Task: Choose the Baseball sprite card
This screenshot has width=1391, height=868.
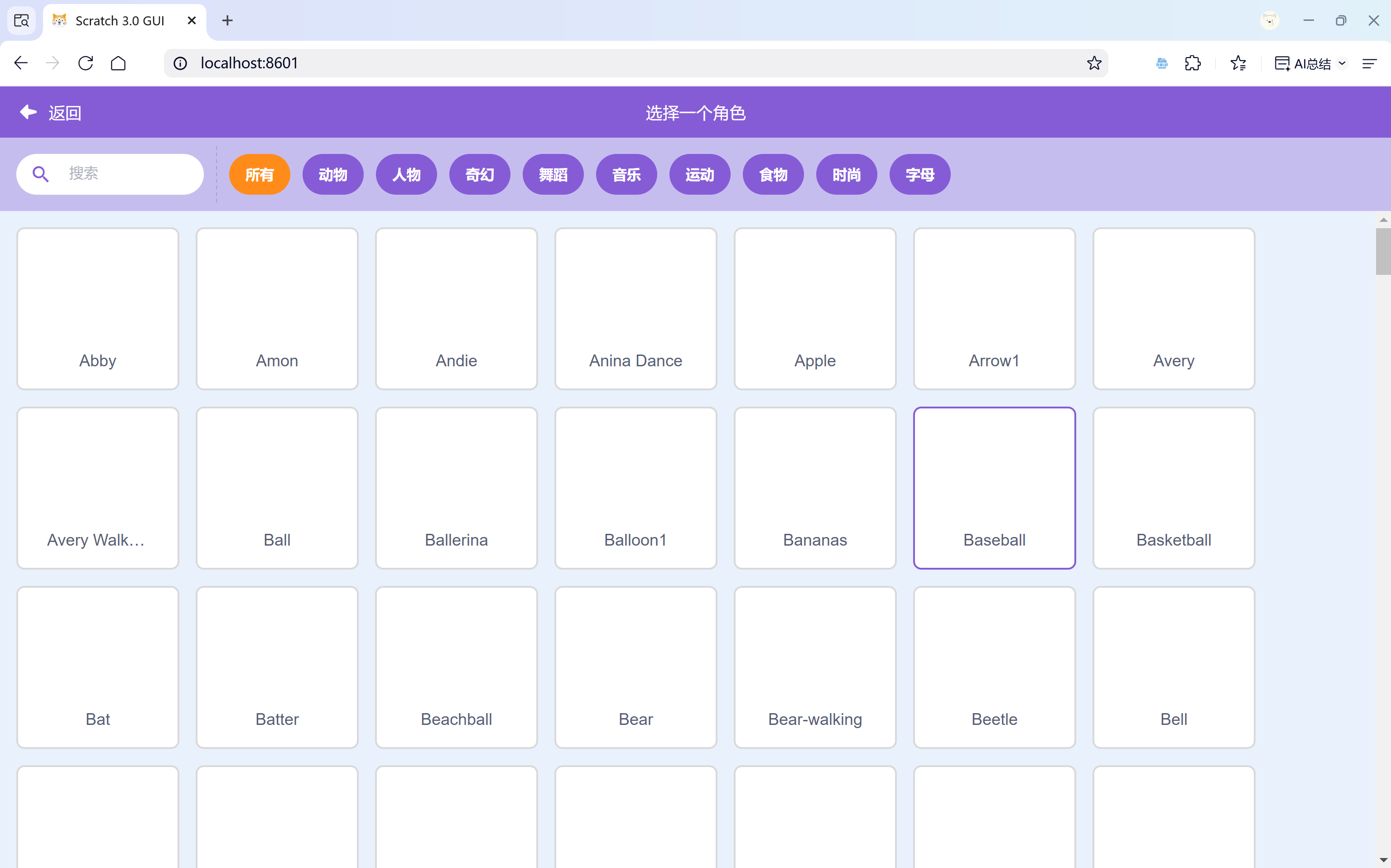Action: (x=994, y=487)
